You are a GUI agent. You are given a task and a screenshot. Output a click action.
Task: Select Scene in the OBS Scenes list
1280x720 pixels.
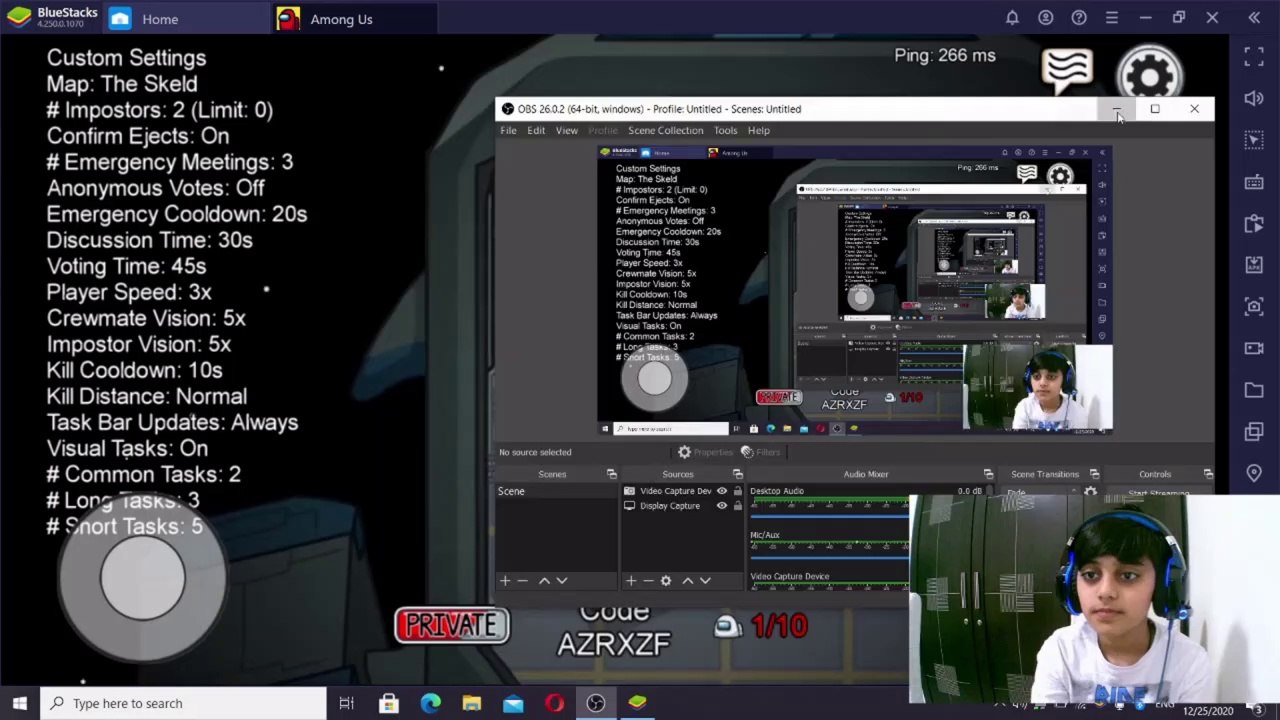[x=555, y=491]
